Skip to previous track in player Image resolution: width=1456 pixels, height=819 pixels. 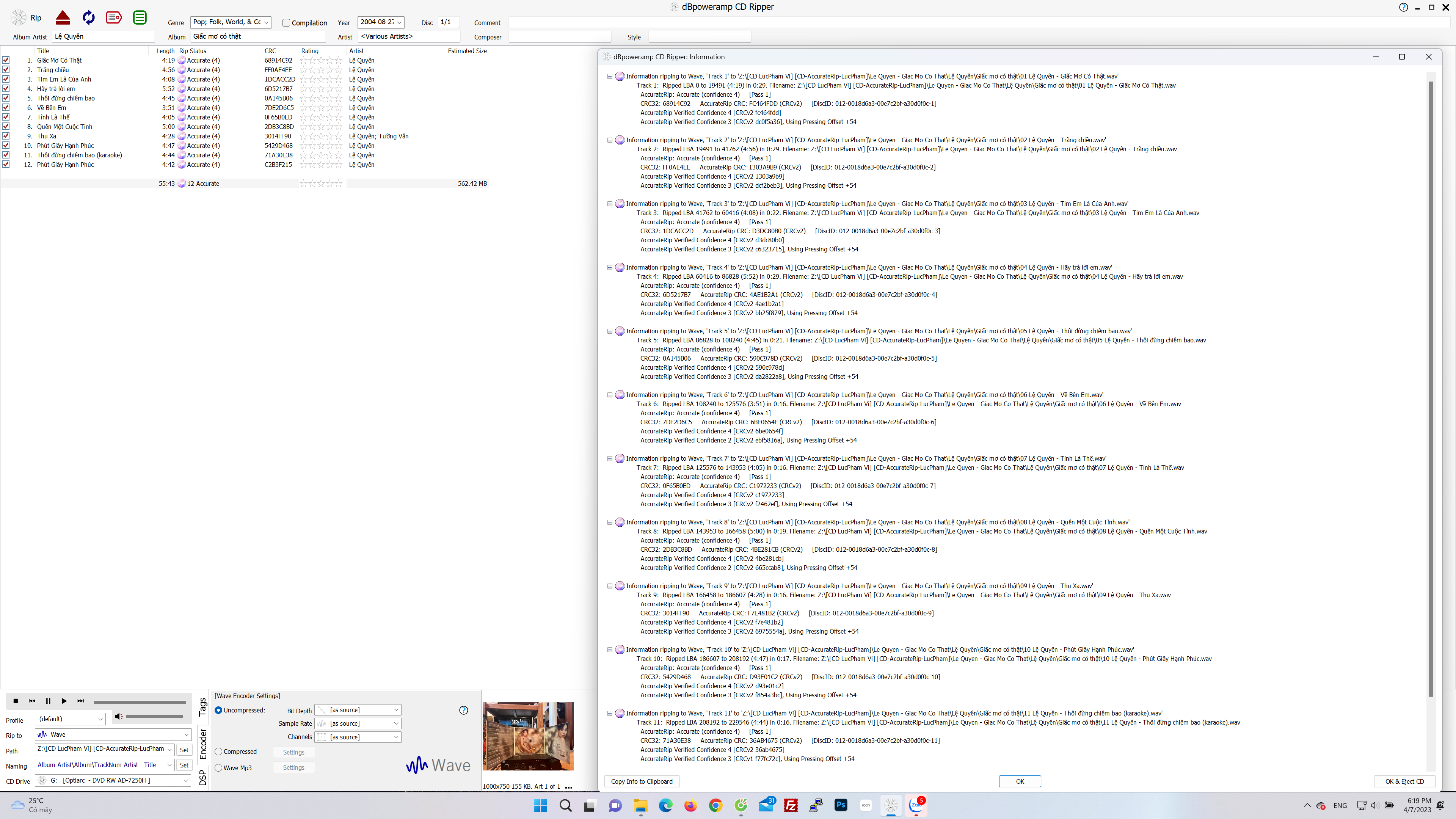pyautogui.click(x=31, y=701)
